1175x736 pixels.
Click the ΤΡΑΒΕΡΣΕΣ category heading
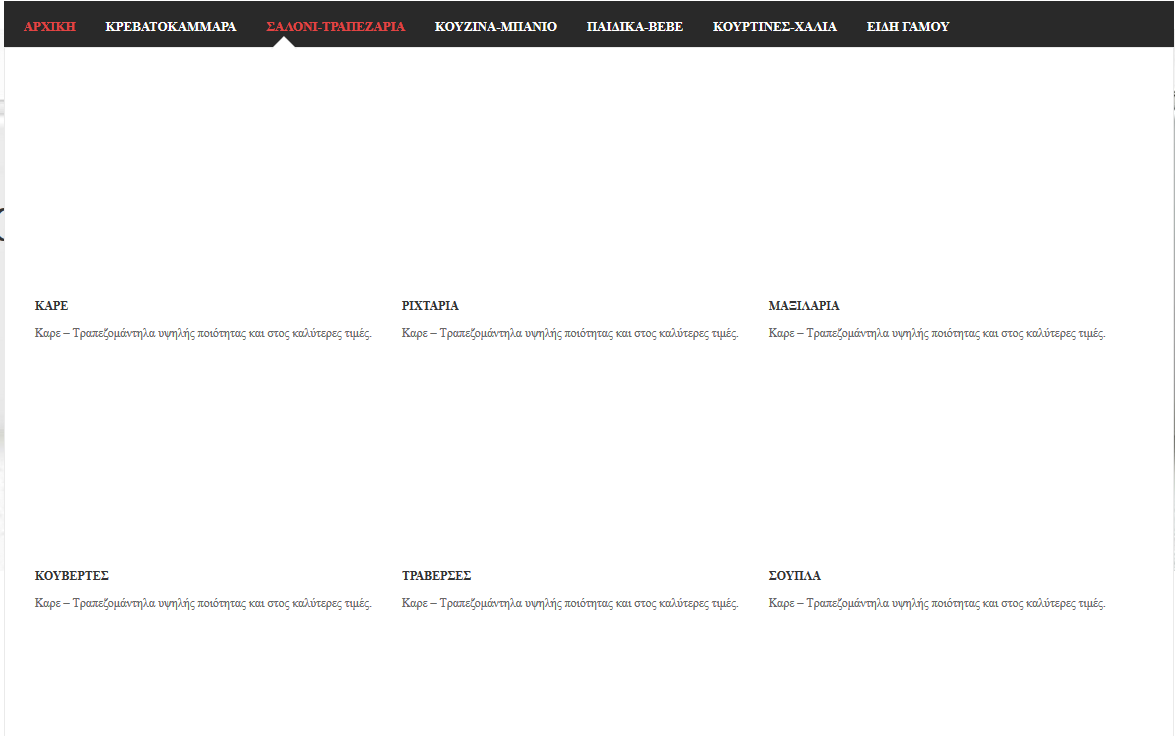click(436, 576)
